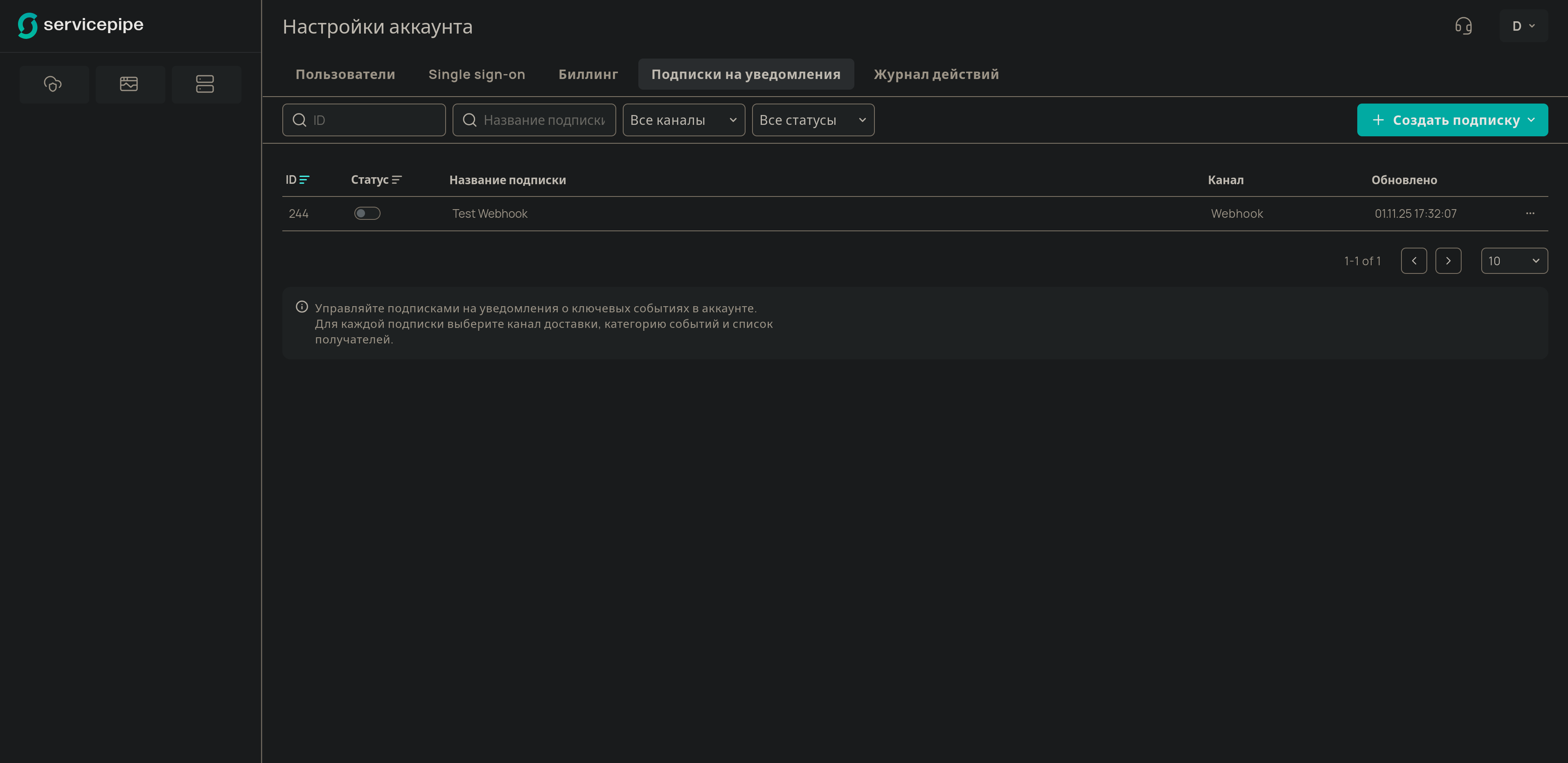Go to the next page of results
This screenshot has height=763, width=1568.
coord(1448,261)
